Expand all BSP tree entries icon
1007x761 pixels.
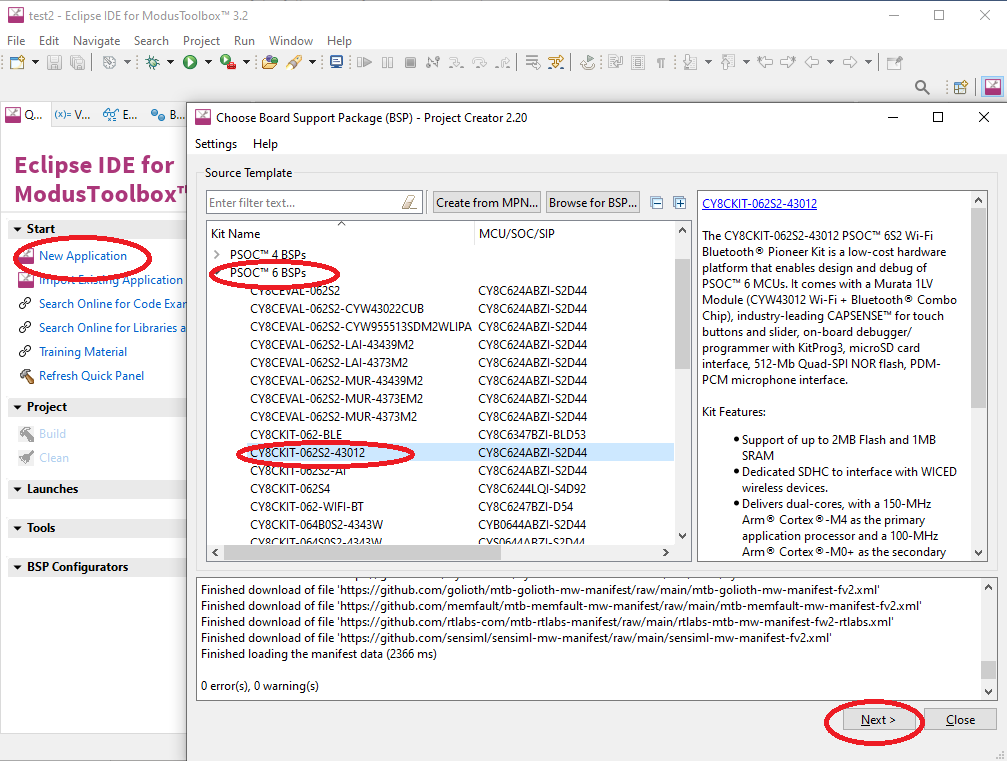[x=679, y=203]
